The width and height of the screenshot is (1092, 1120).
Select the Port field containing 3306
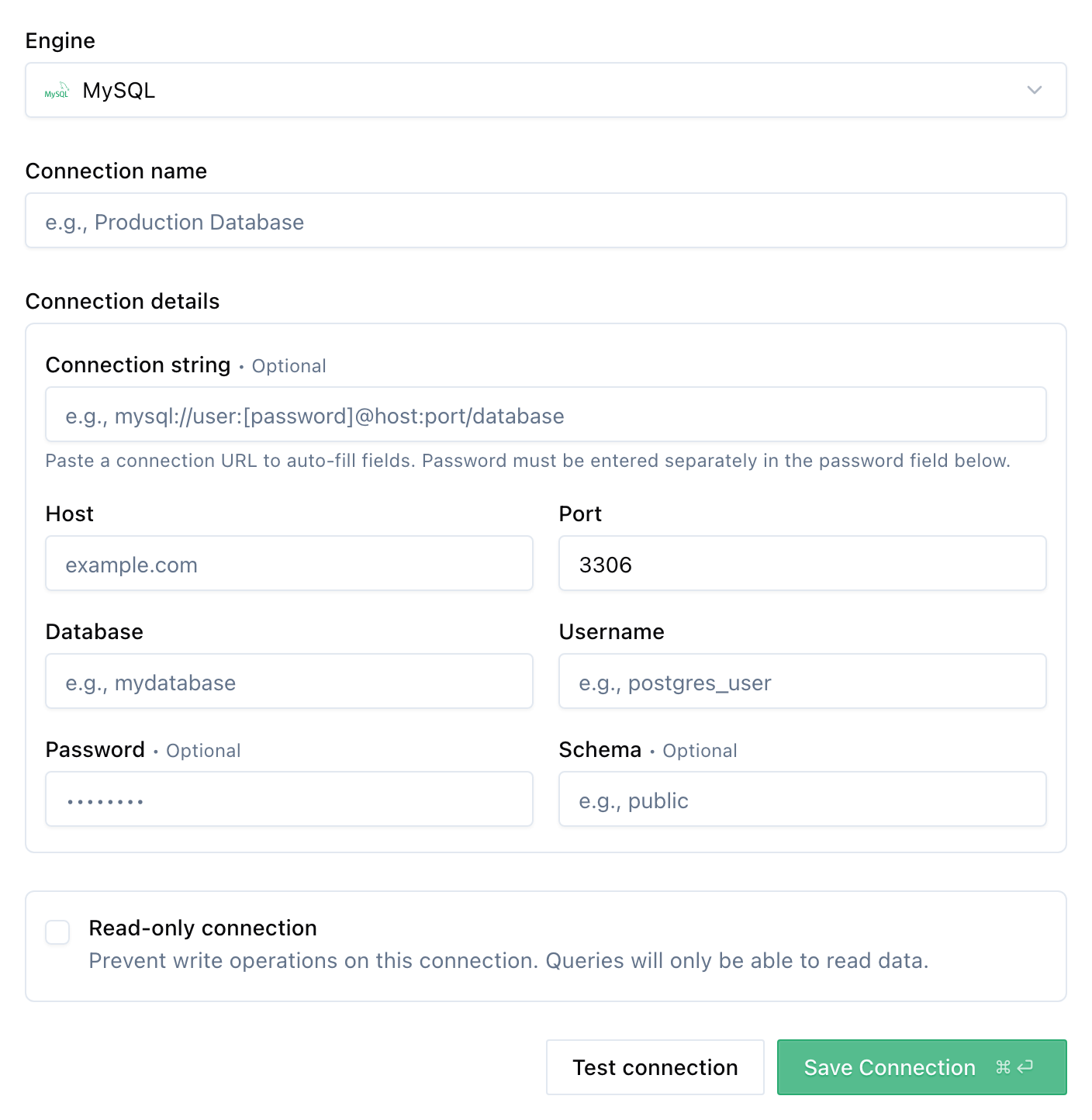(802, 563)
